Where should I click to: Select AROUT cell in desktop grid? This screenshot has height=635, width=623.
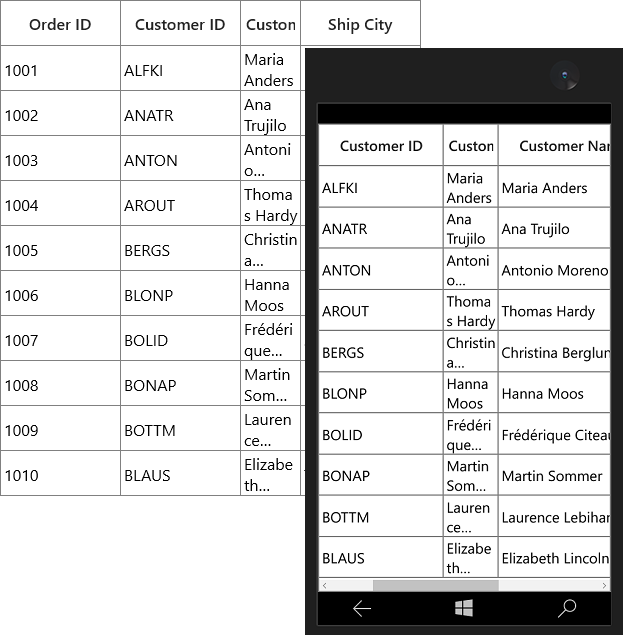[180, 203]
